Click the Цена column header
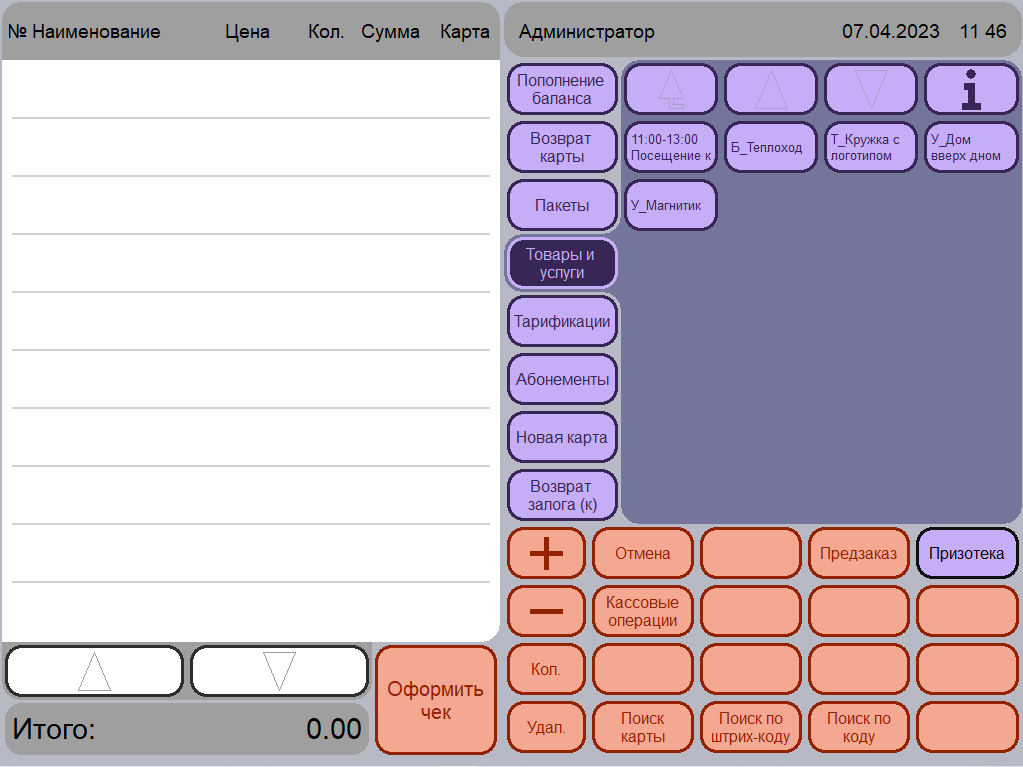This screenshot has height=767, width=1023. click(x=247, y=31)
